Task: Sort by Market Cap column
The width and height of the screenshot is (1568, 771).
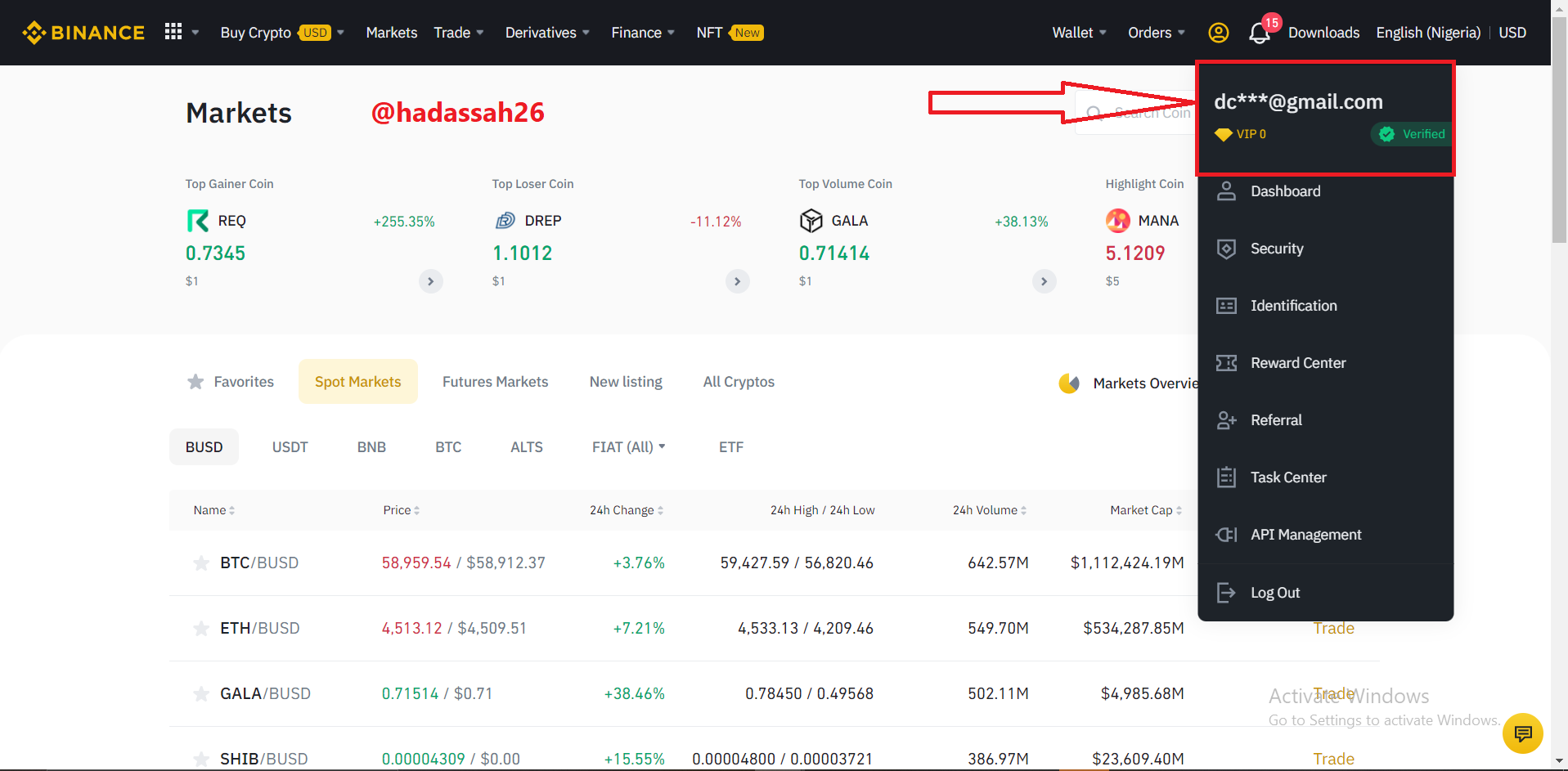Action: pos(1146,510)
